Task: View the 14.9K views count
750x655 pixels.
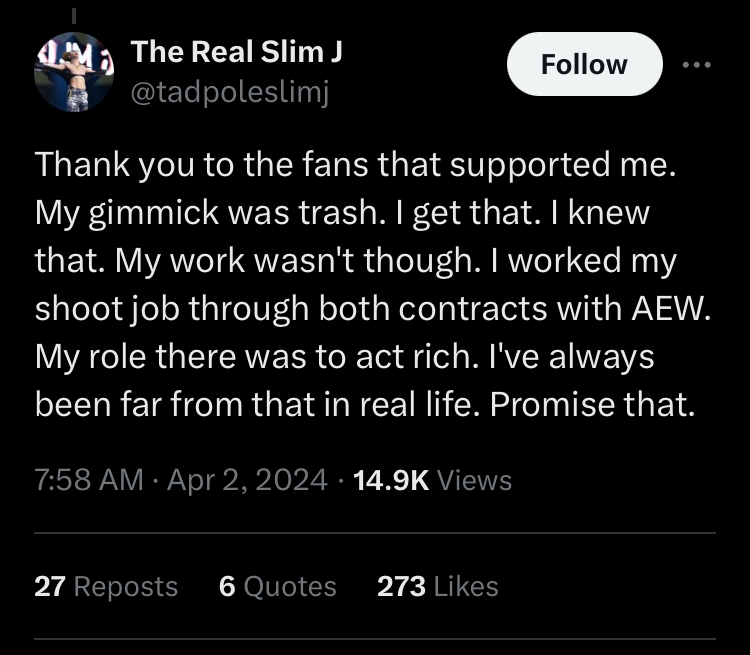Action: (x=391, y=480)
